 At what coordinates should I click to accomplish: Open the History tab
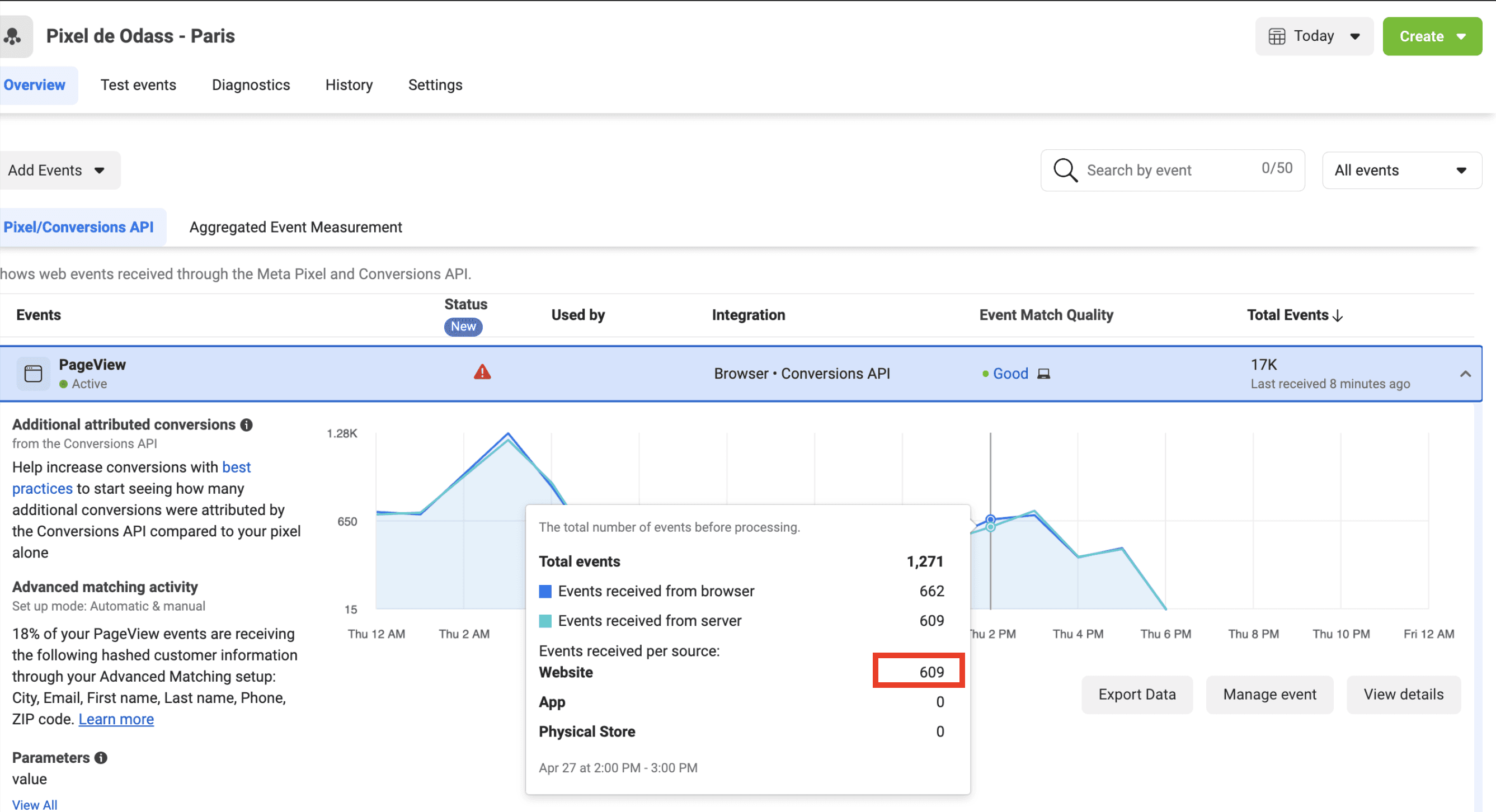(349, 86)
